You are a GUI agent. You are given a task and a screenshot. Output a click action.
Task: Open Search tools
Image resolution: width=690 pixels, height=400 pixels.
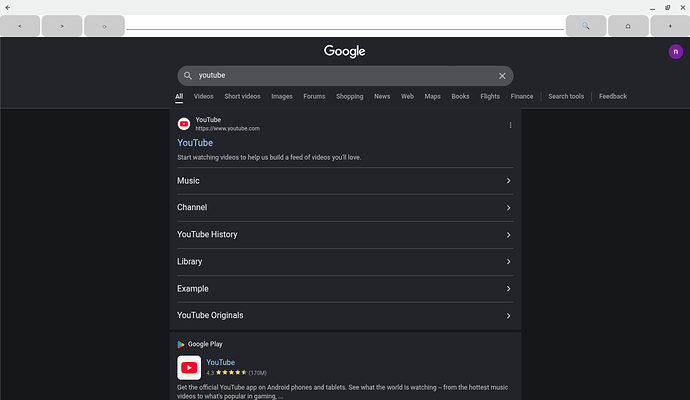pyautogui.click(x=566, y=96)
